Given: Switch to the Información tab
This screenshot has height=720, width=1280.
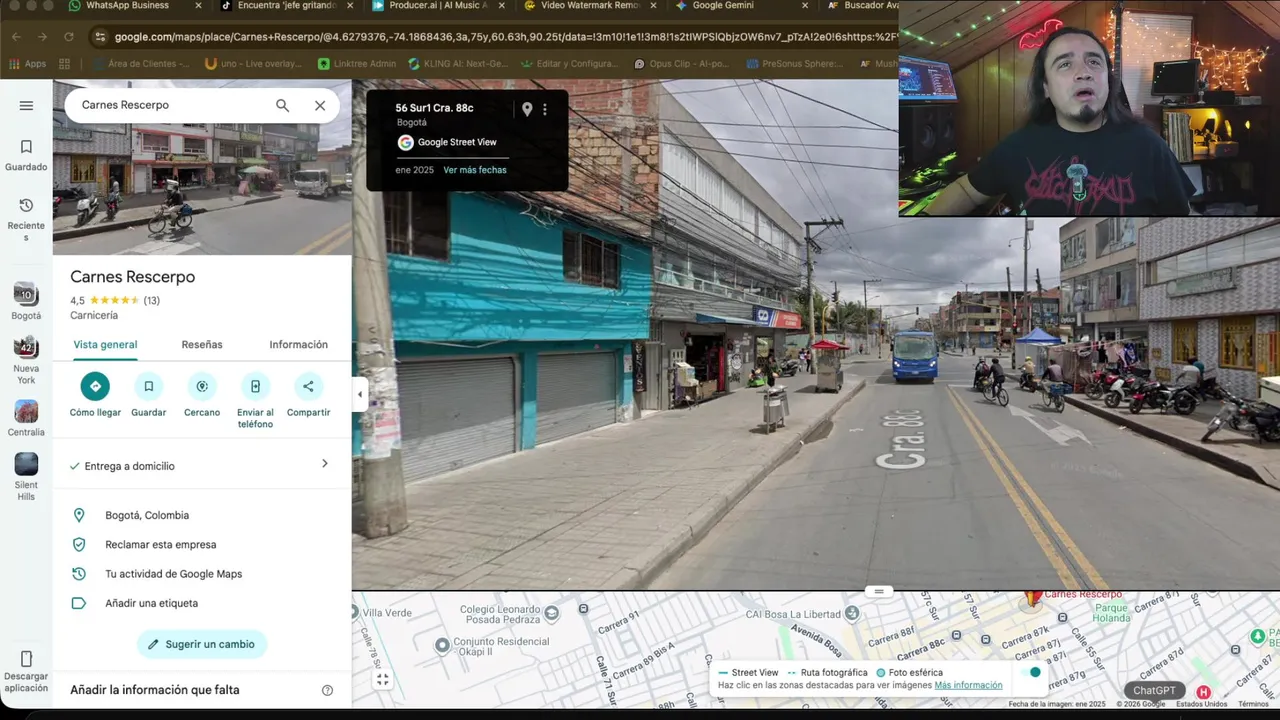Looking at the screenshot, I should pyautogui.click(x=298, y=345).
